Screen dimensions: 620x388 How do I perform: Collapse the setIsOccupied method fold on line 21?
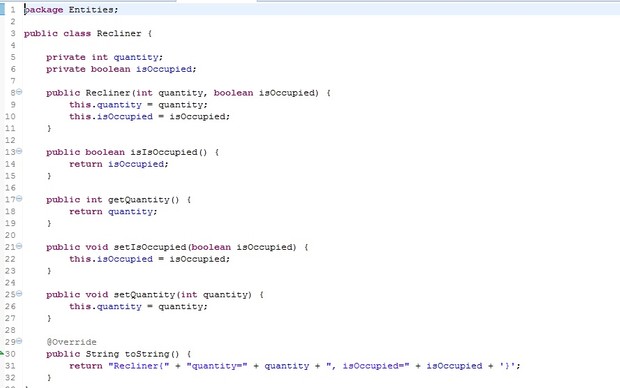19,246
